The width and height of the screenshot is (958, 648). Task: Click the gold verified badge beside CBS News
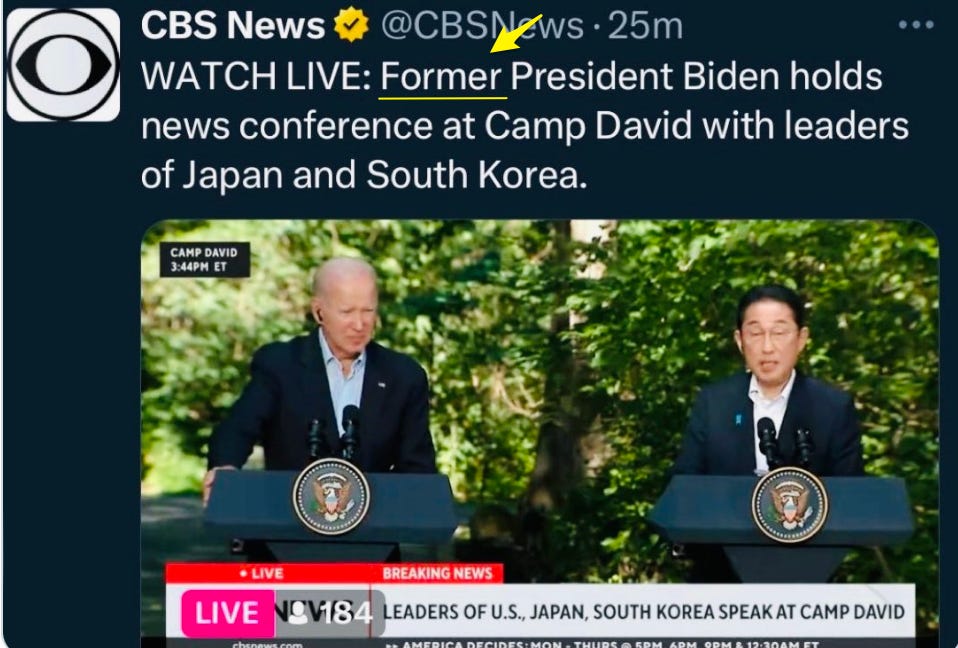351,25
